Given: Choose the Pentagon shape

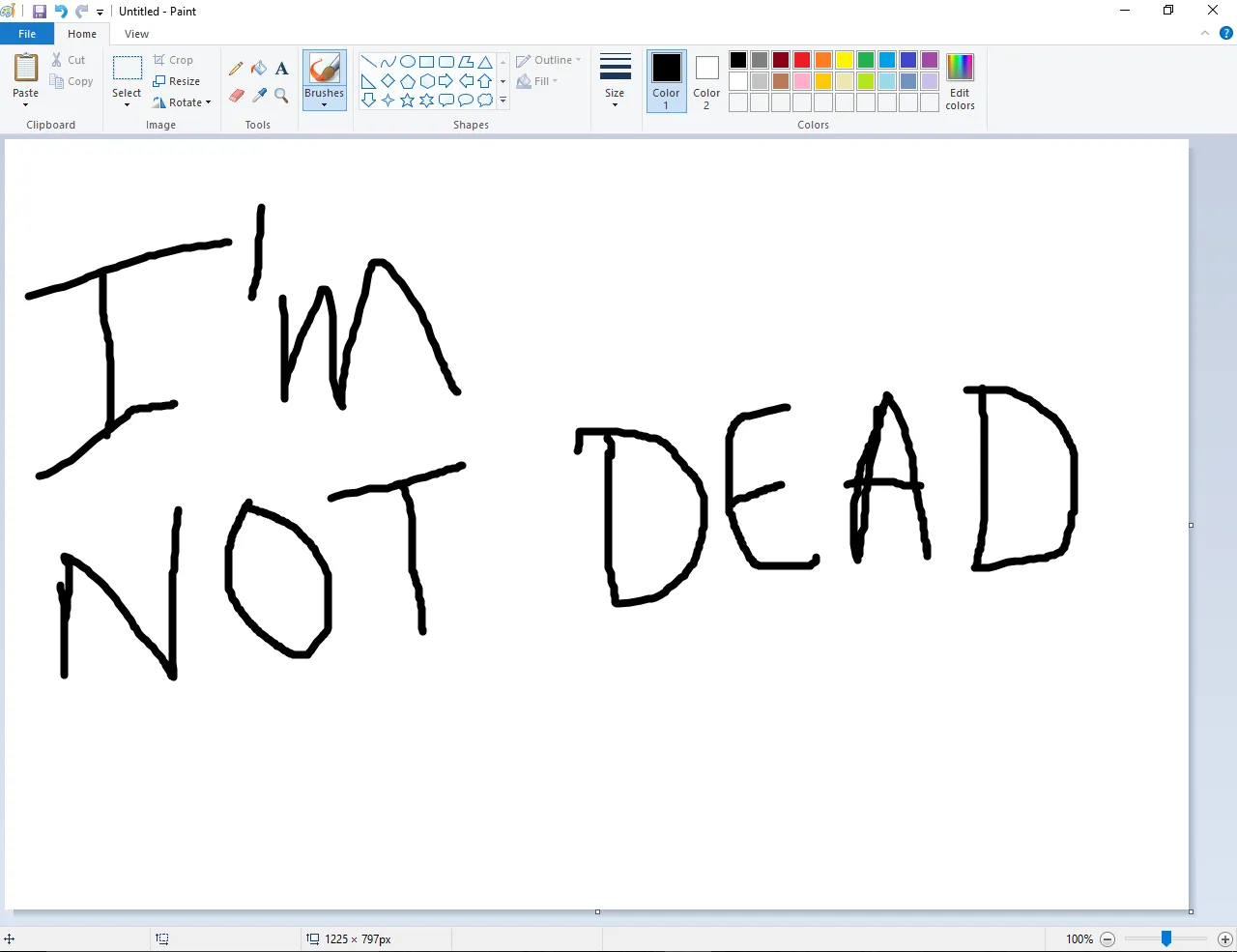Looking at the screenshot, I should [408, 81].
